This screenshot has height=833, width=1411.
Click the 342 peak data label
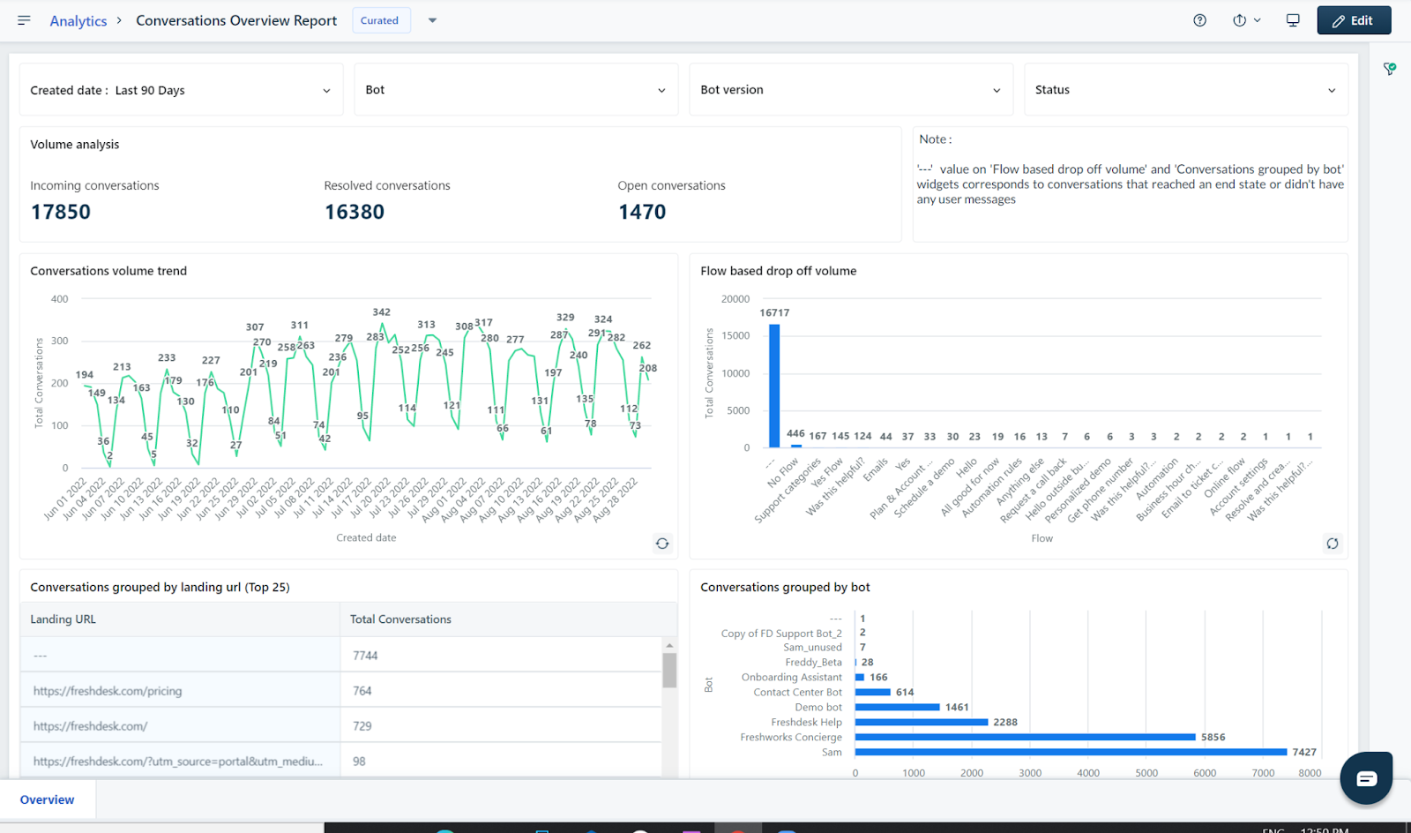[x=381, y=313]
